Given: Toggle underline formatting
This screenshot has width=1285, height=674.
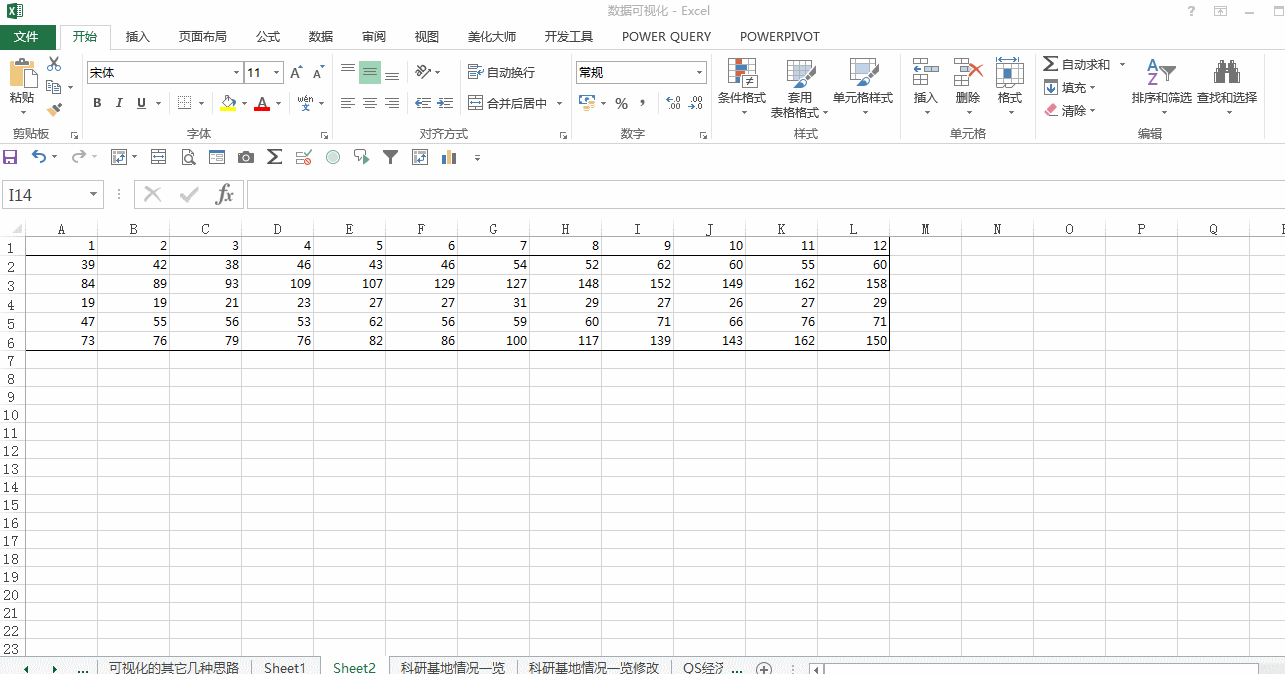Looking at the screenshot, I should click(141, 103).
